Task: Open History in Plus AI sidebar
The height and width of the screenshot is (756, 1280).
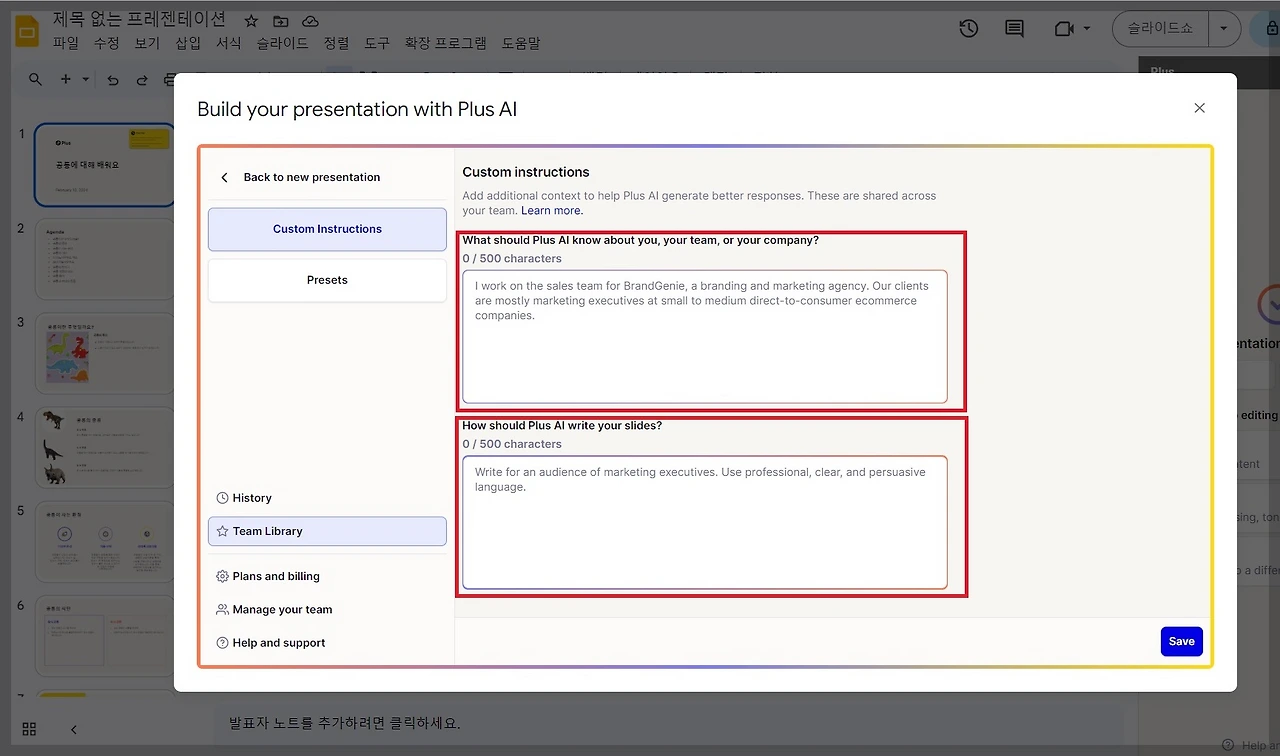Action: 244,498
